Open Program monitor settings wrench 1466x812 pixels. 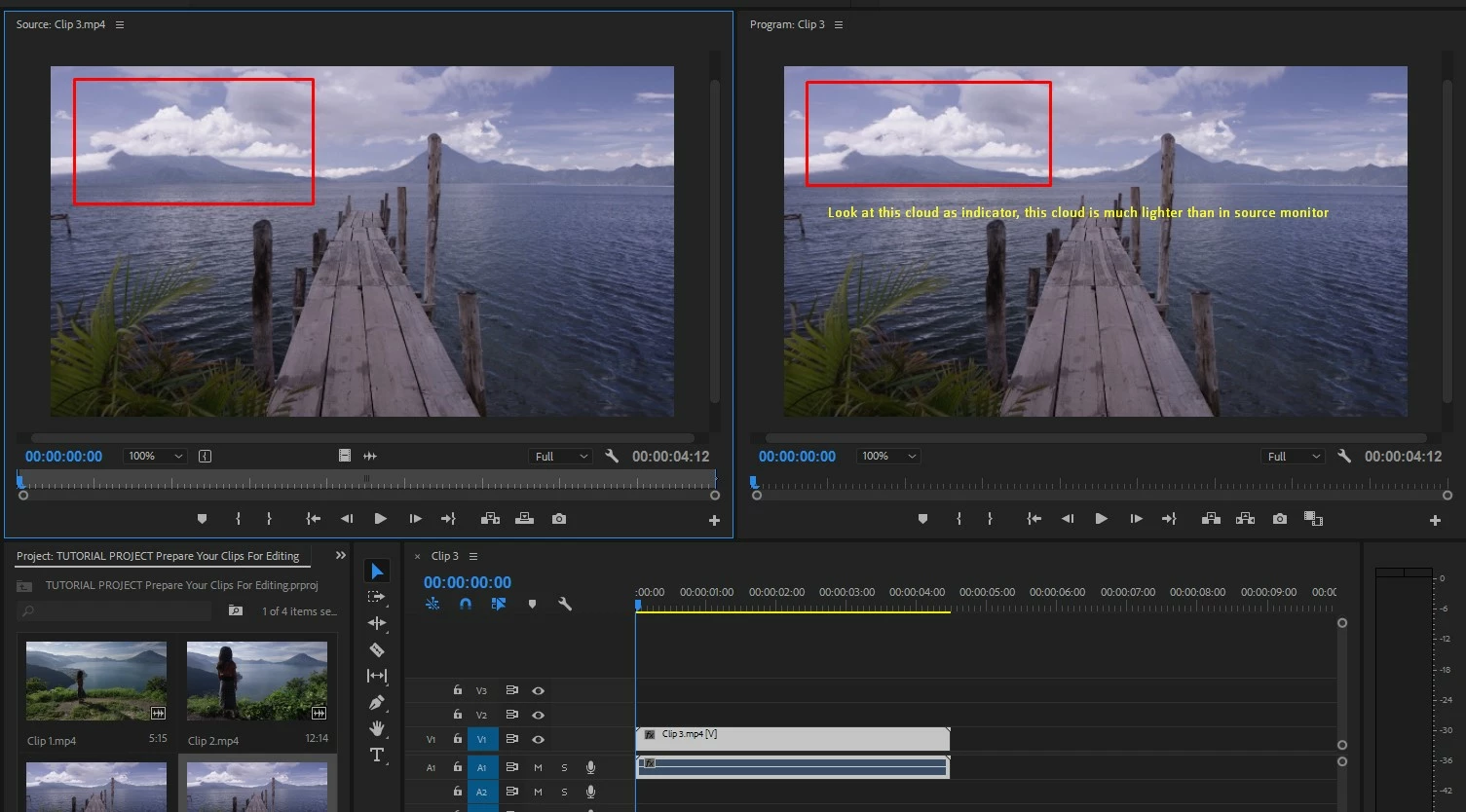coord(1344,456)
